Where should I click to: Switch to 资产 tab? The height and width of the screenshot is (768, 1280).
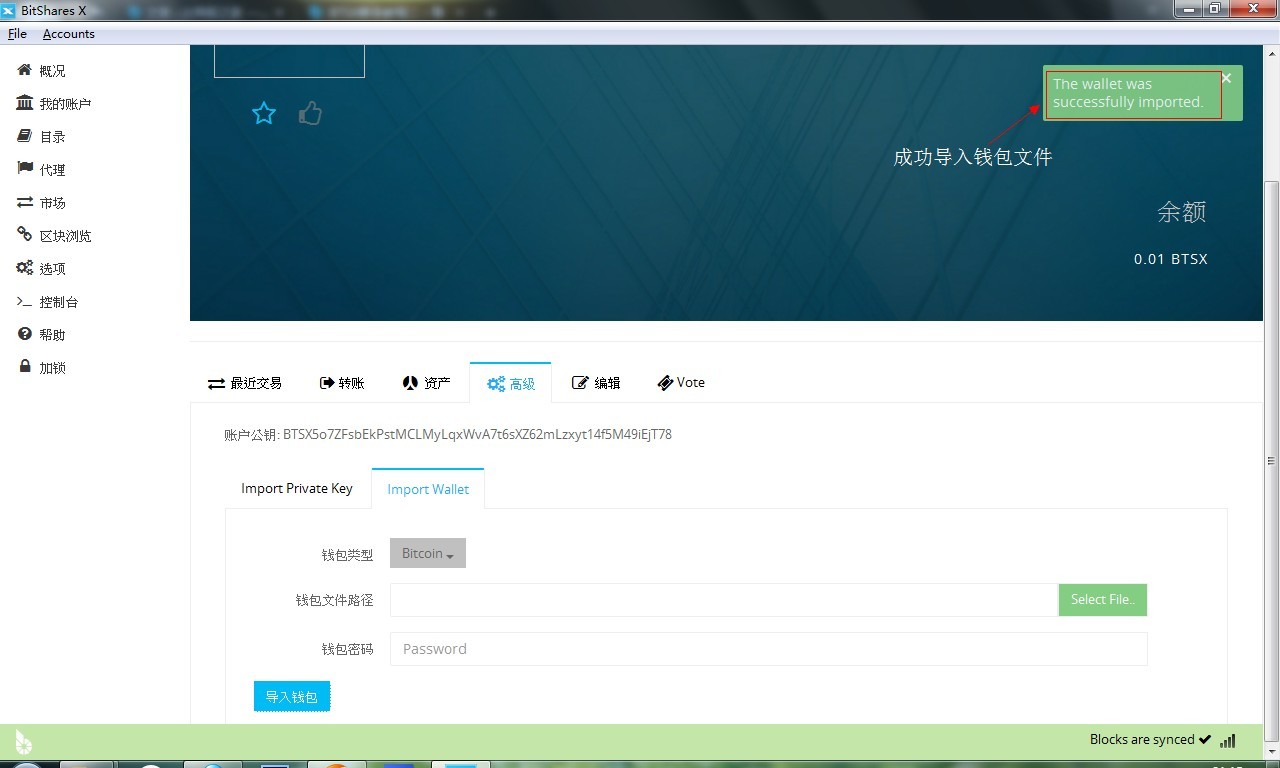pyautogui.click(x=426, y=383)
